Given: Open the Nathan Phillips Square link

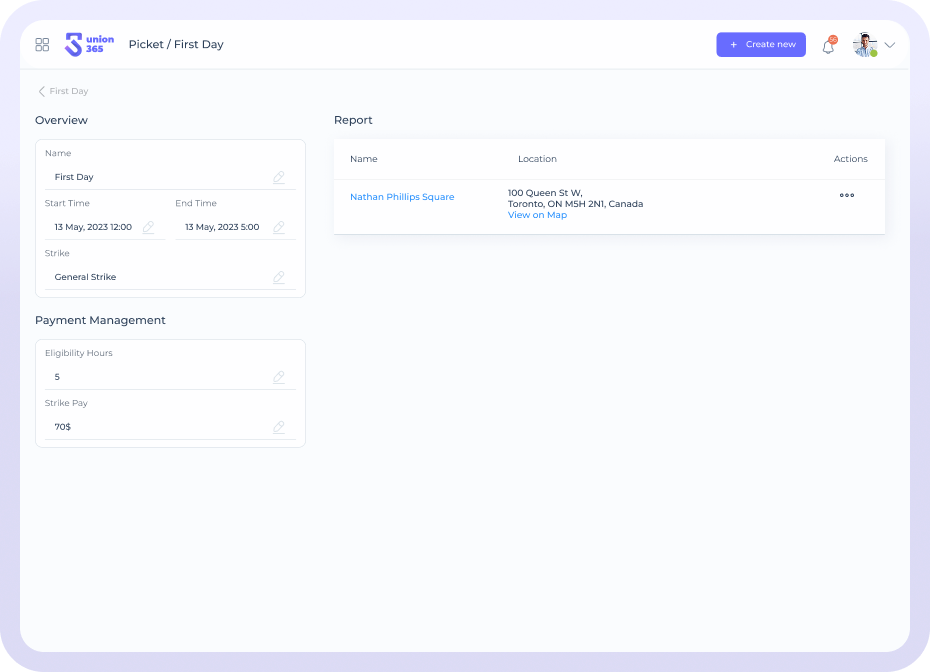Looking at the screenshot, I should 402,197.
